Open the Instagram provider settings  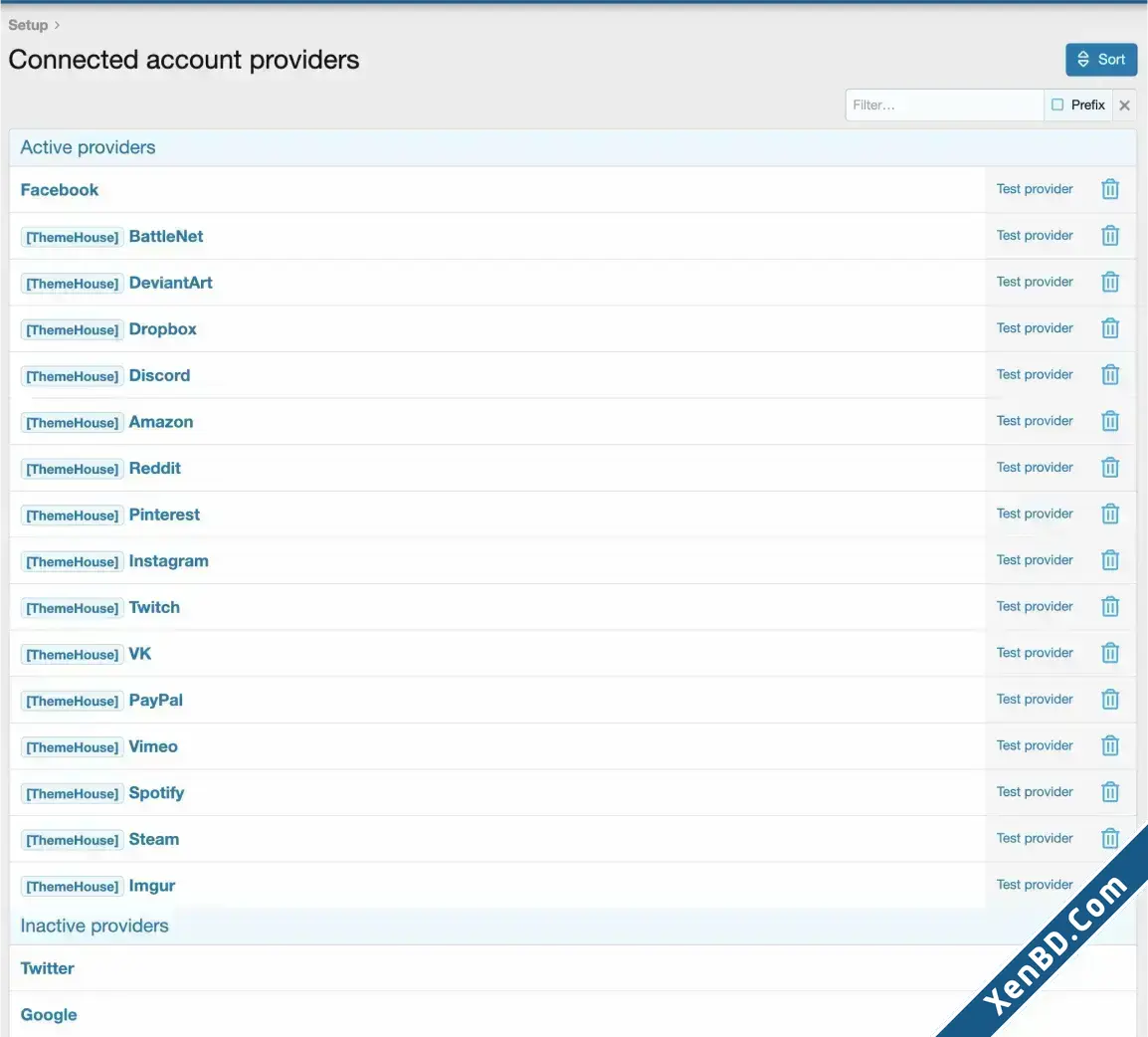click(x=168, y=561)
